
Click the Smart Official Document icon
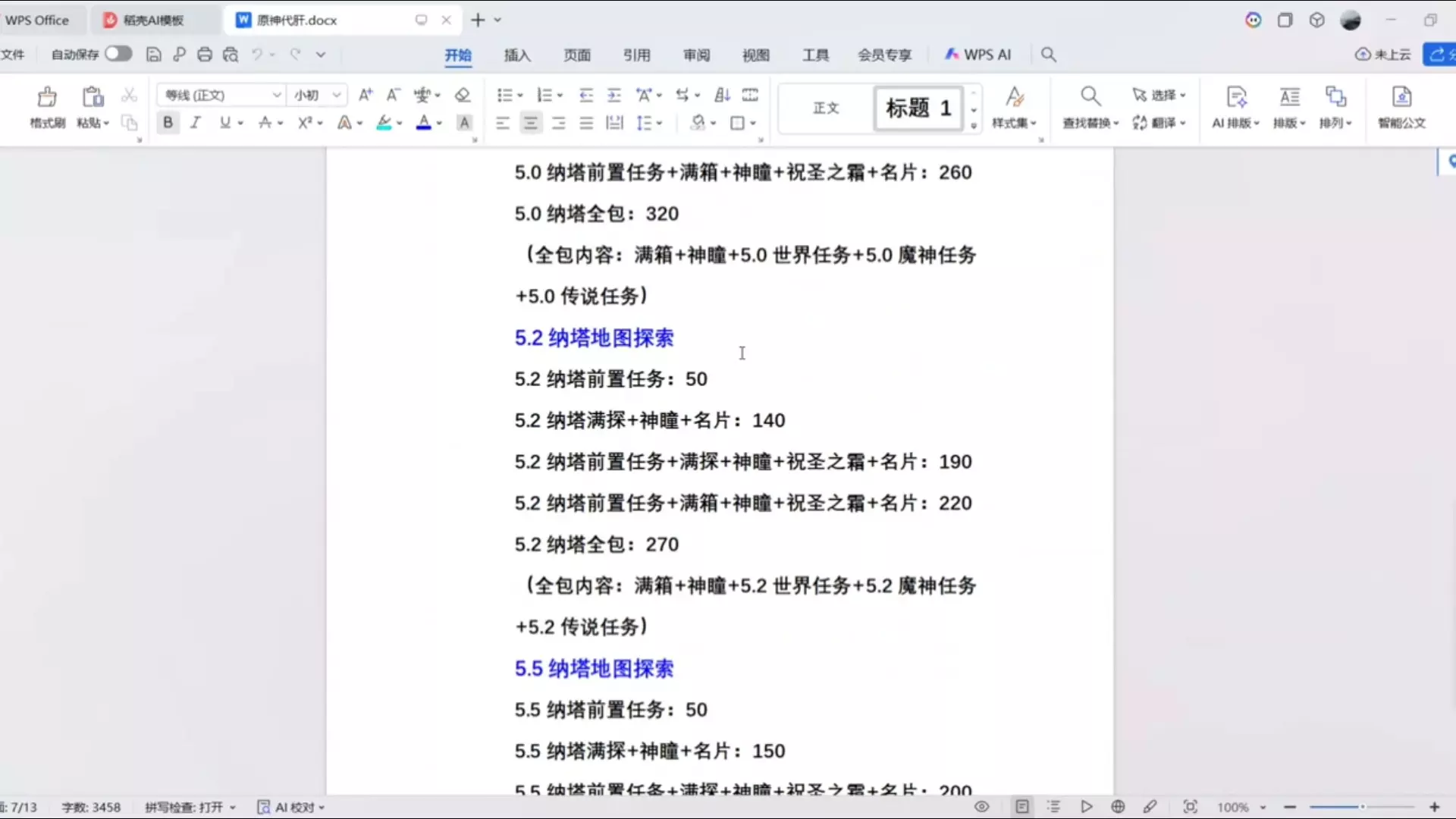click(1401, 97)
